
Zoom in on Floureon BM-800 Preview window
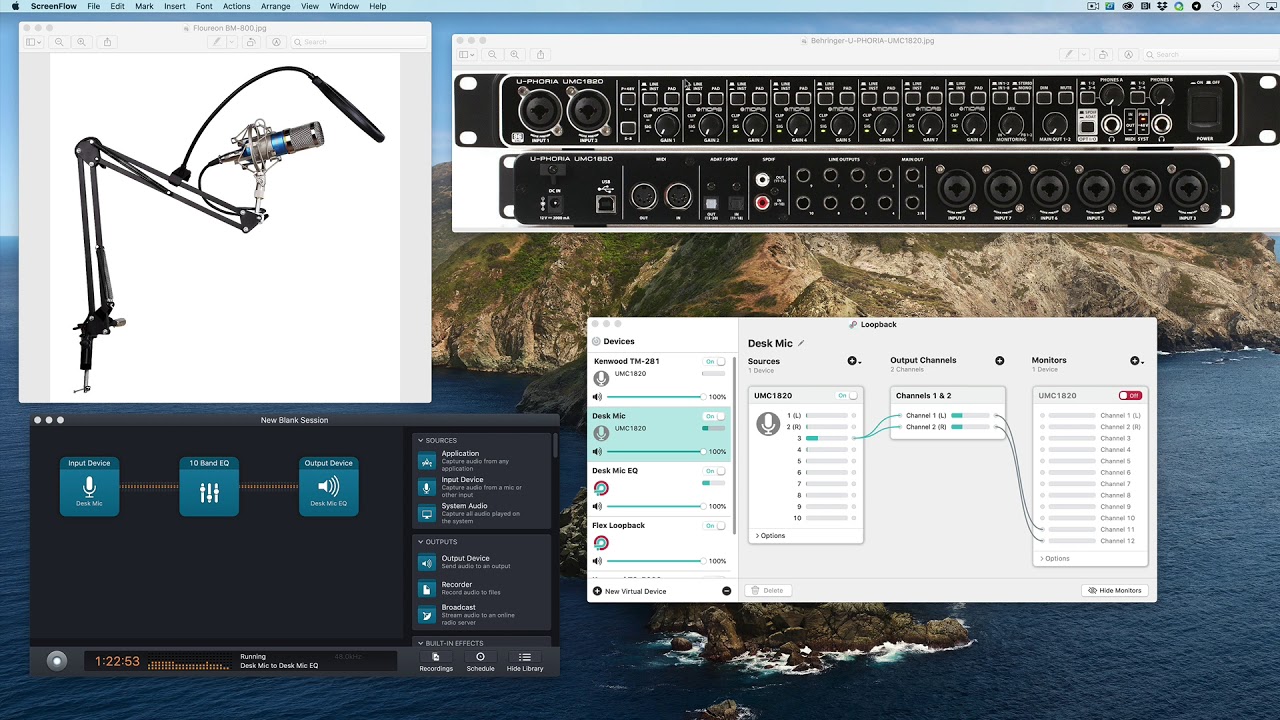(x=81, y=42)
